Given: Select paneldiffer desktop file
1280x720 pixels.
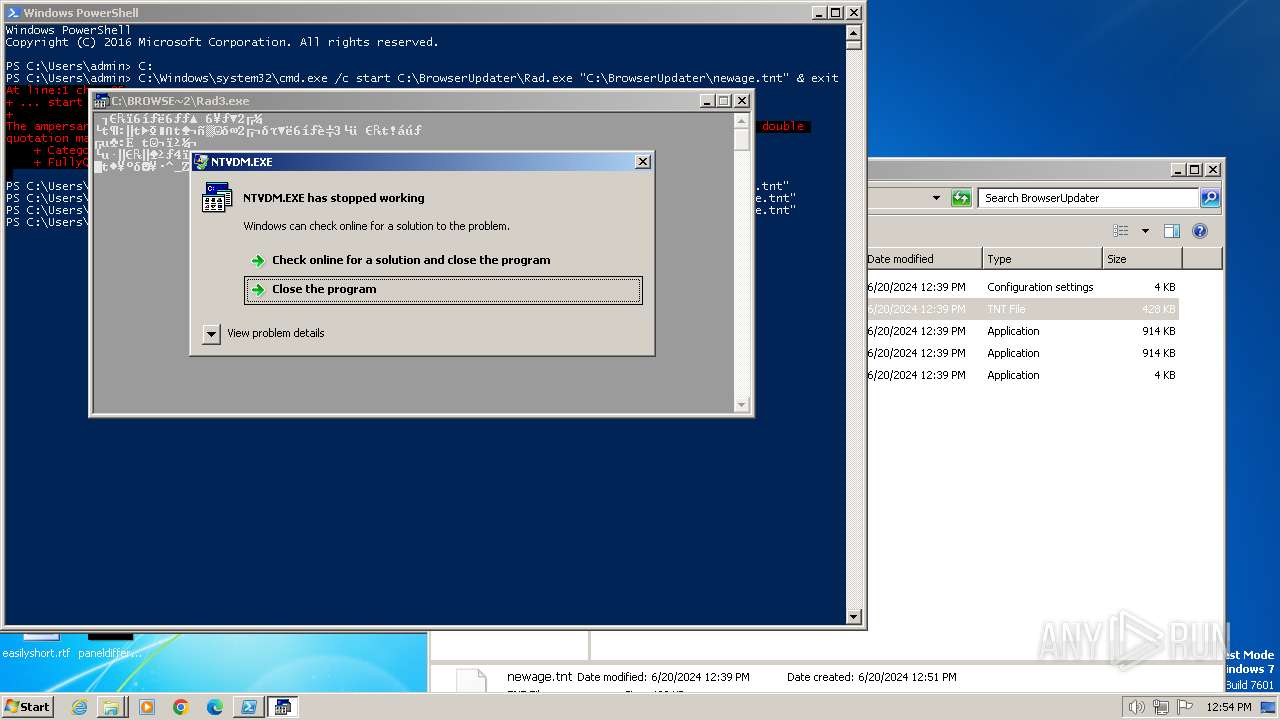Looking at the screenshot, I should tap(110, 653).
